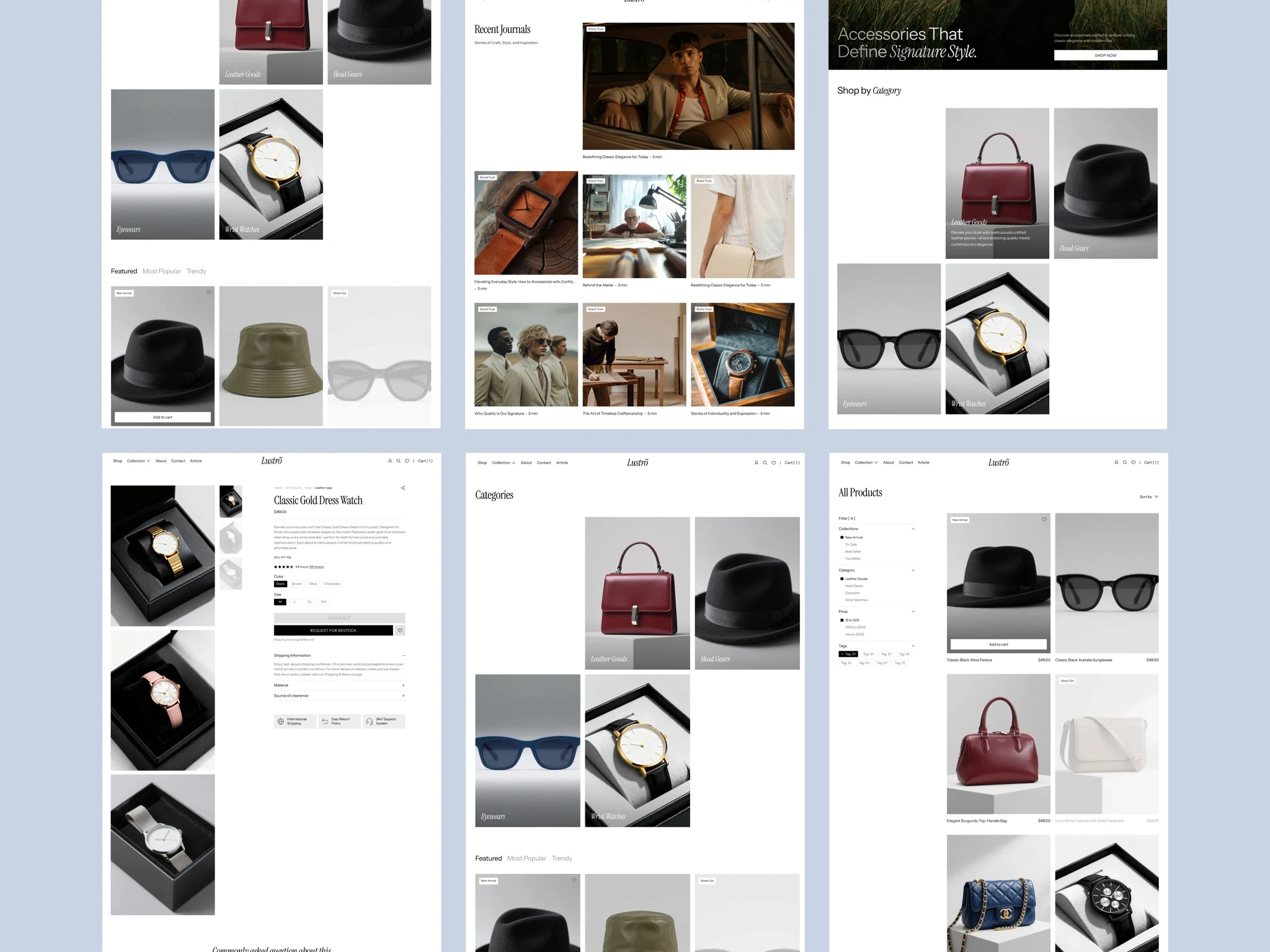1270x952 pixels.
Task: Collapse the Collections filter section
Action: pyautogui.click(x=913, y=529)
